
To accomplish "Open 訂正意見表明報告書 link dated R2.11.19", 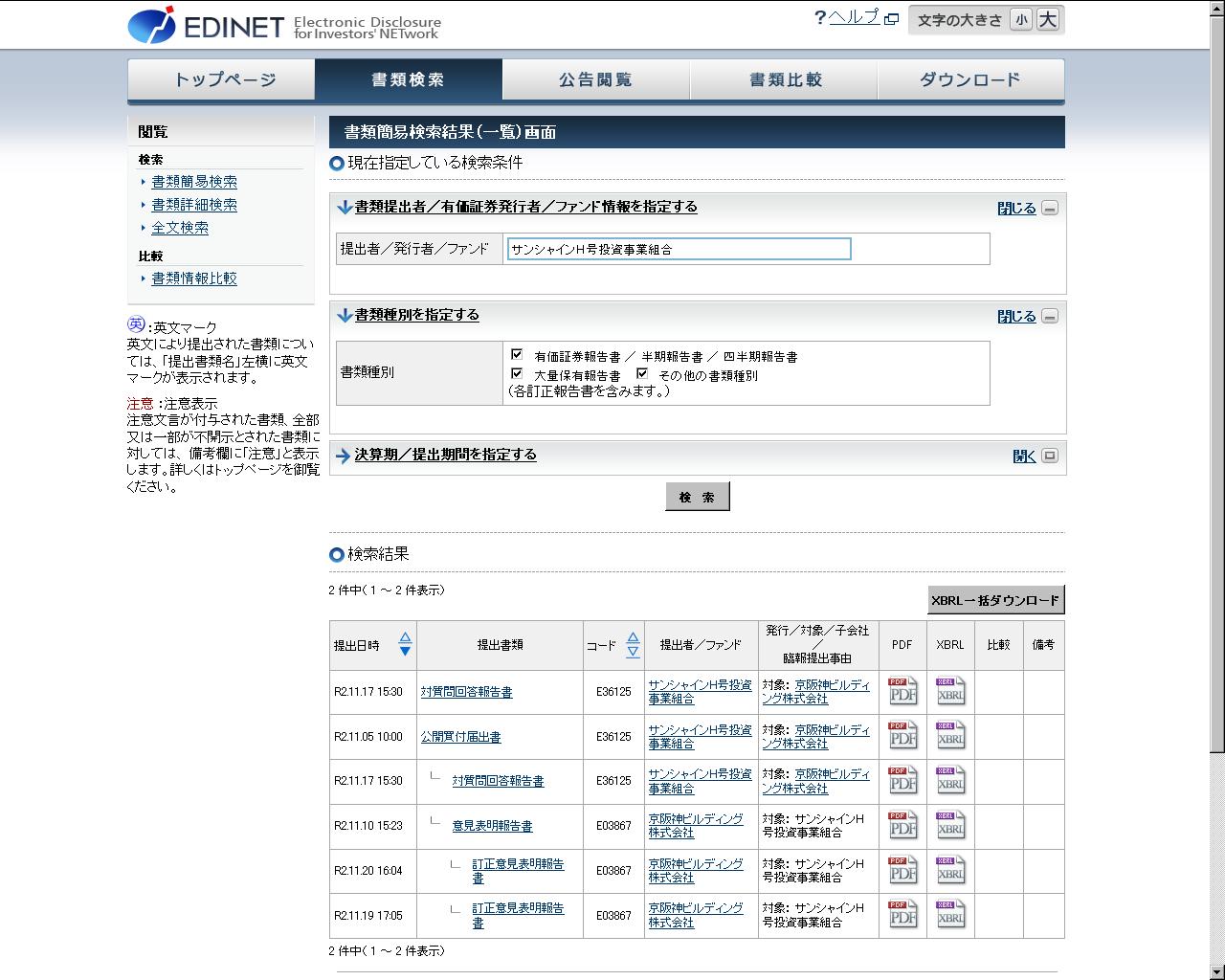I will coord(518,916).
